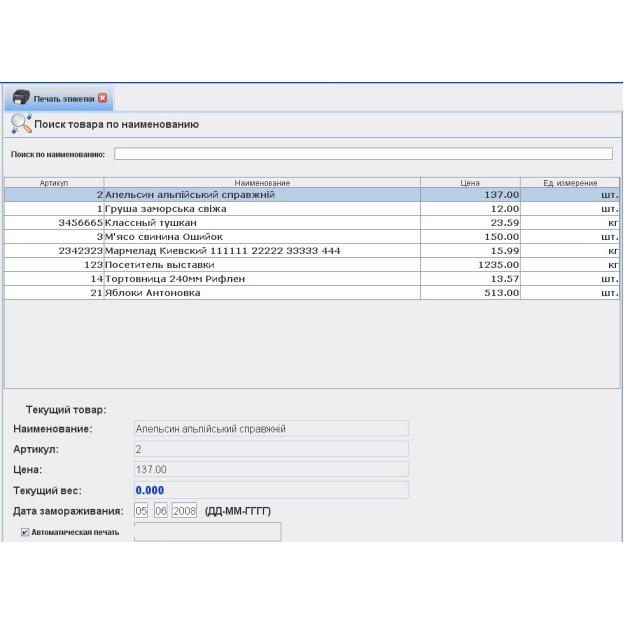Image resolution: width=625 pixels, height=625 pixels.
Task: Click the magnifier search icon
Action: point(21,124)
